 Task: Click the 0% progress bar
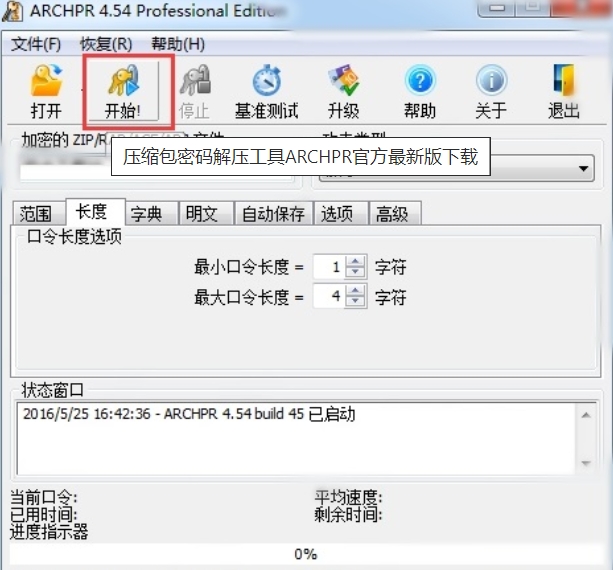(x=306, y=554)
